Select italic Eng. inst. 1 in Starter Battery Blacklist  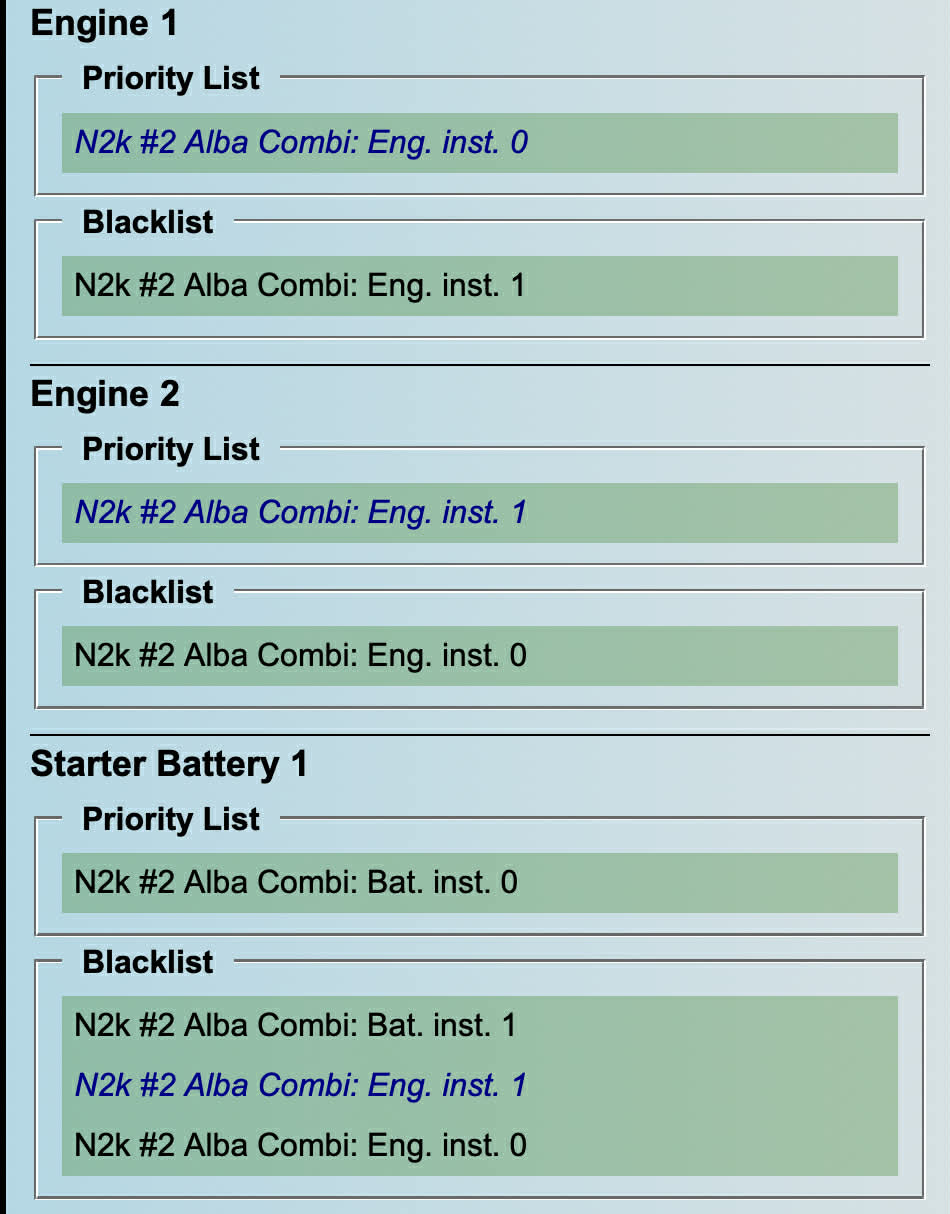point(300,1085)
